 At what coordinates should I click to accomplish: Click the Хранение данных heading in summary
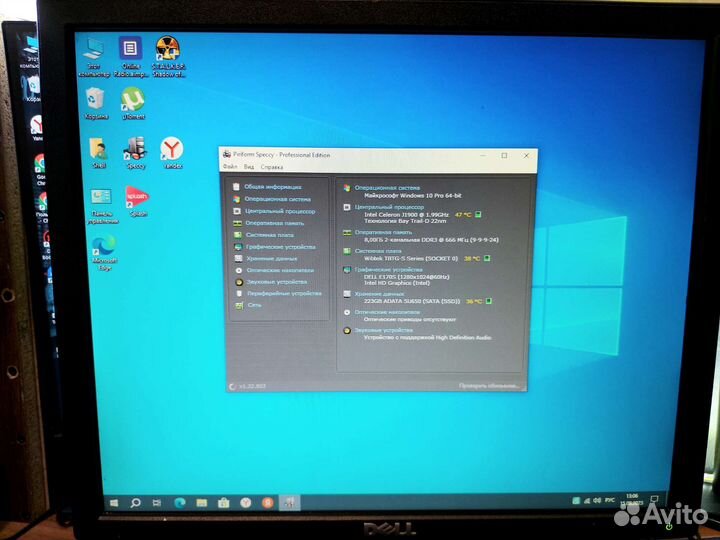(381, 294)
